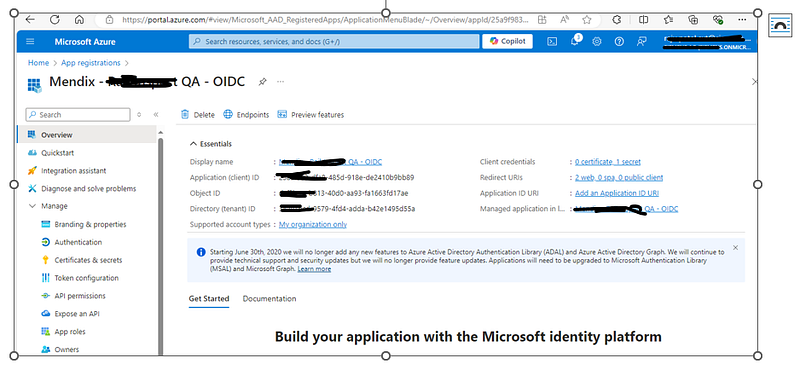
Task: Go to the browser home page icon
Action: click(79, 20)
